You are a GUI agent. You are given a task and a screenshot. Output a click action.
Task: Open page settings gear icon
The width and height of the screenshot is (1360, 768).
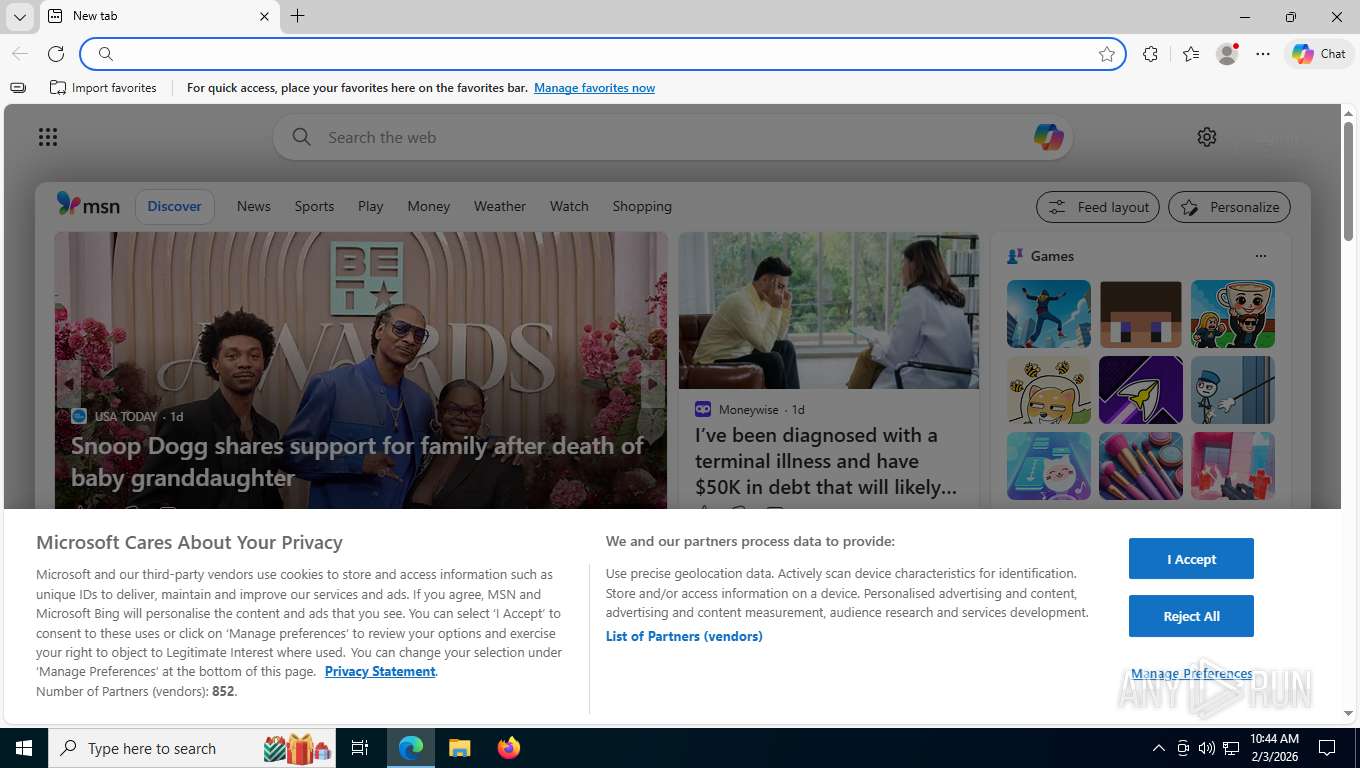1207,137
